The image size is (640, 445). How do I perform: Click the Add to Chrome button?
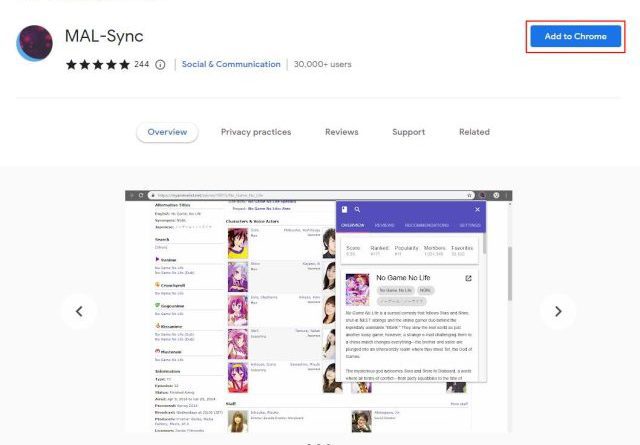click(576, 36)
